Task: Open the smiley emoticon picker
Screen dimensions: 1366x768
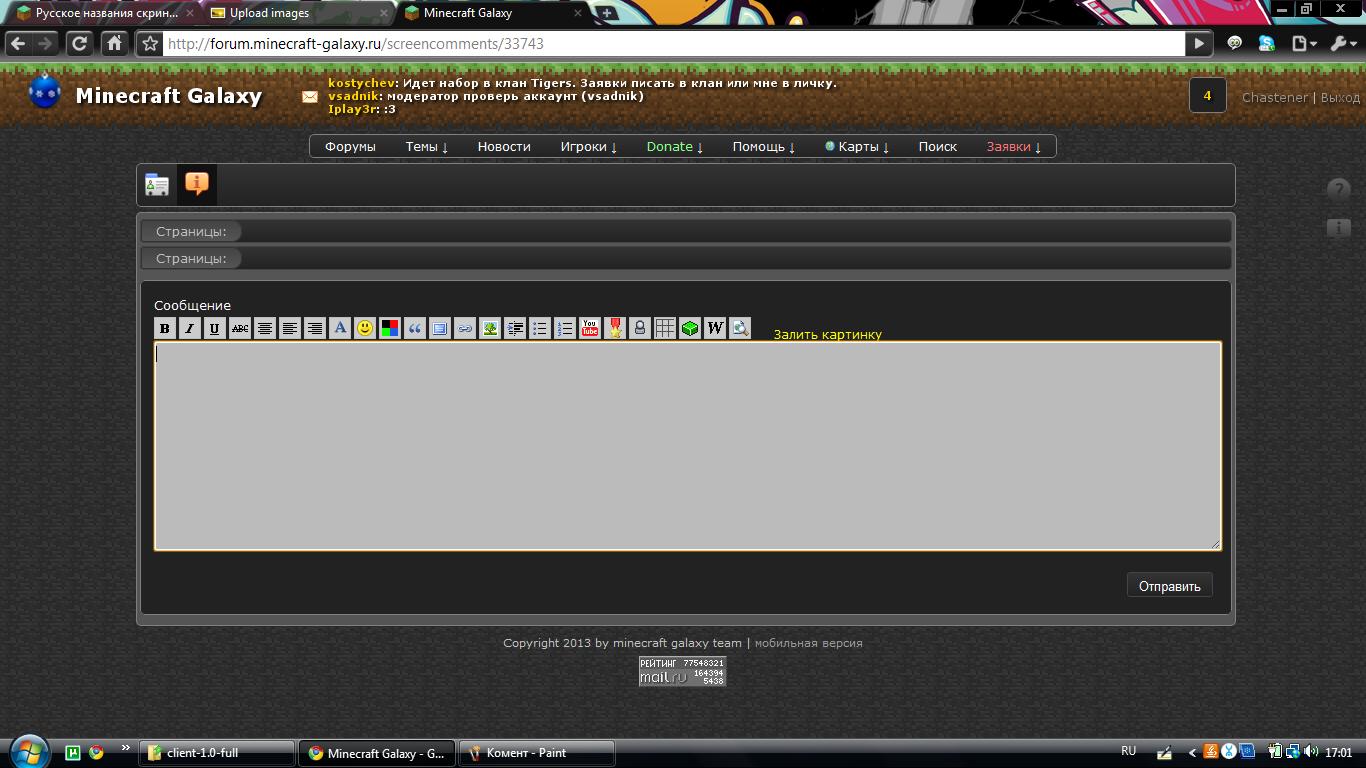Action: point(365,328)
